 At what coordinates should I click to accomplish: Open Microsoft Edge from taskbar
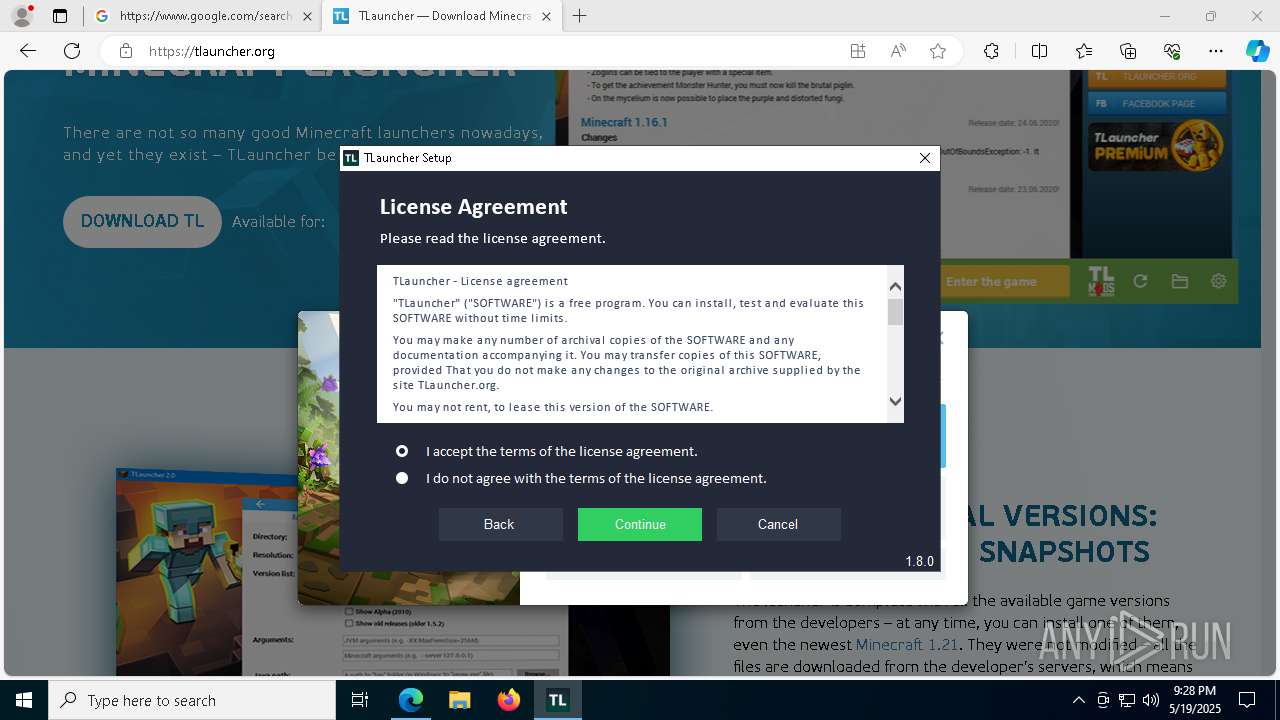click(x=411, y=700)
